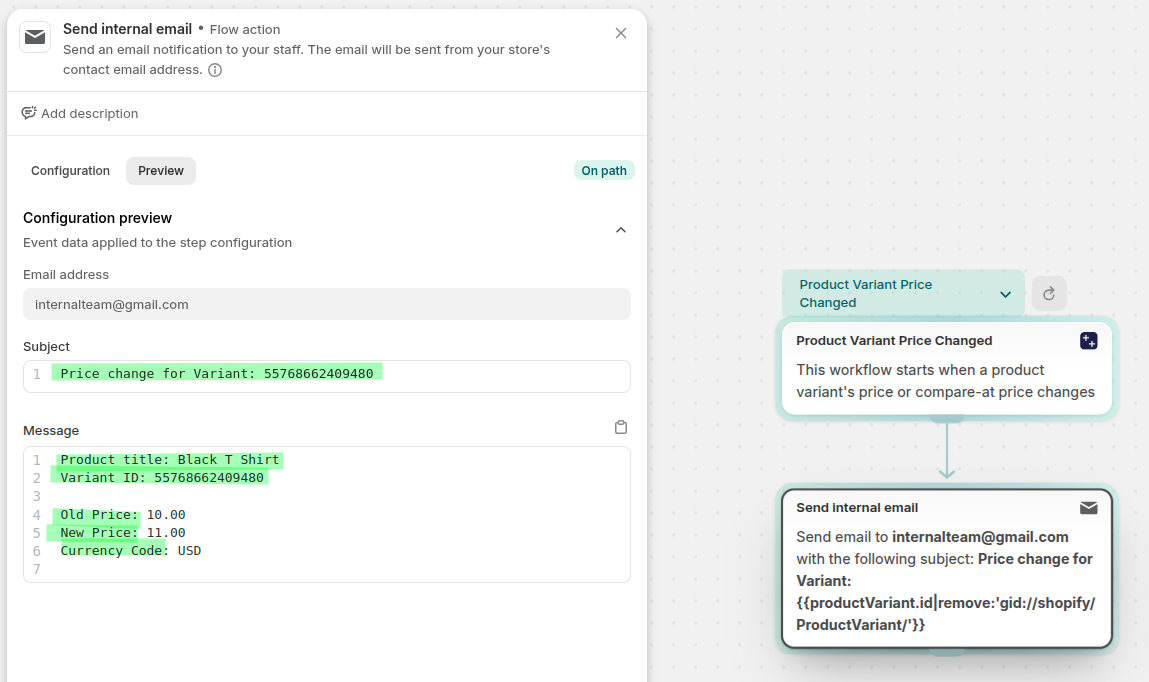
Task: Click the info icon beside the contact email description
Action: tap(215, 70)
